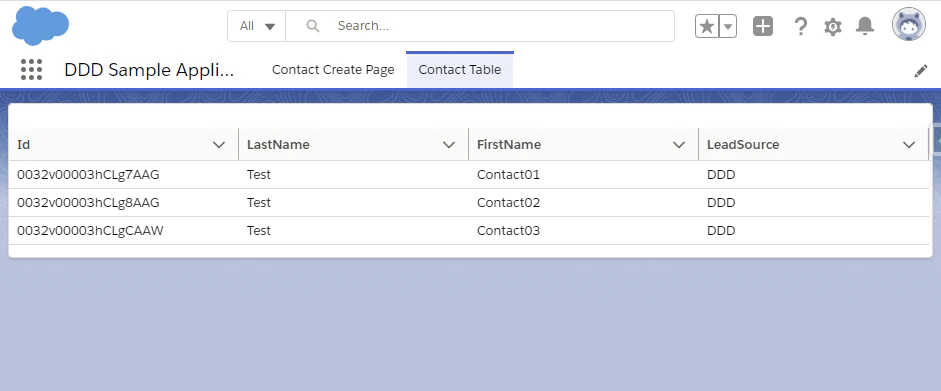
Task: Switch to Contact Create Page tab
Action: click(x=333, y=70)
